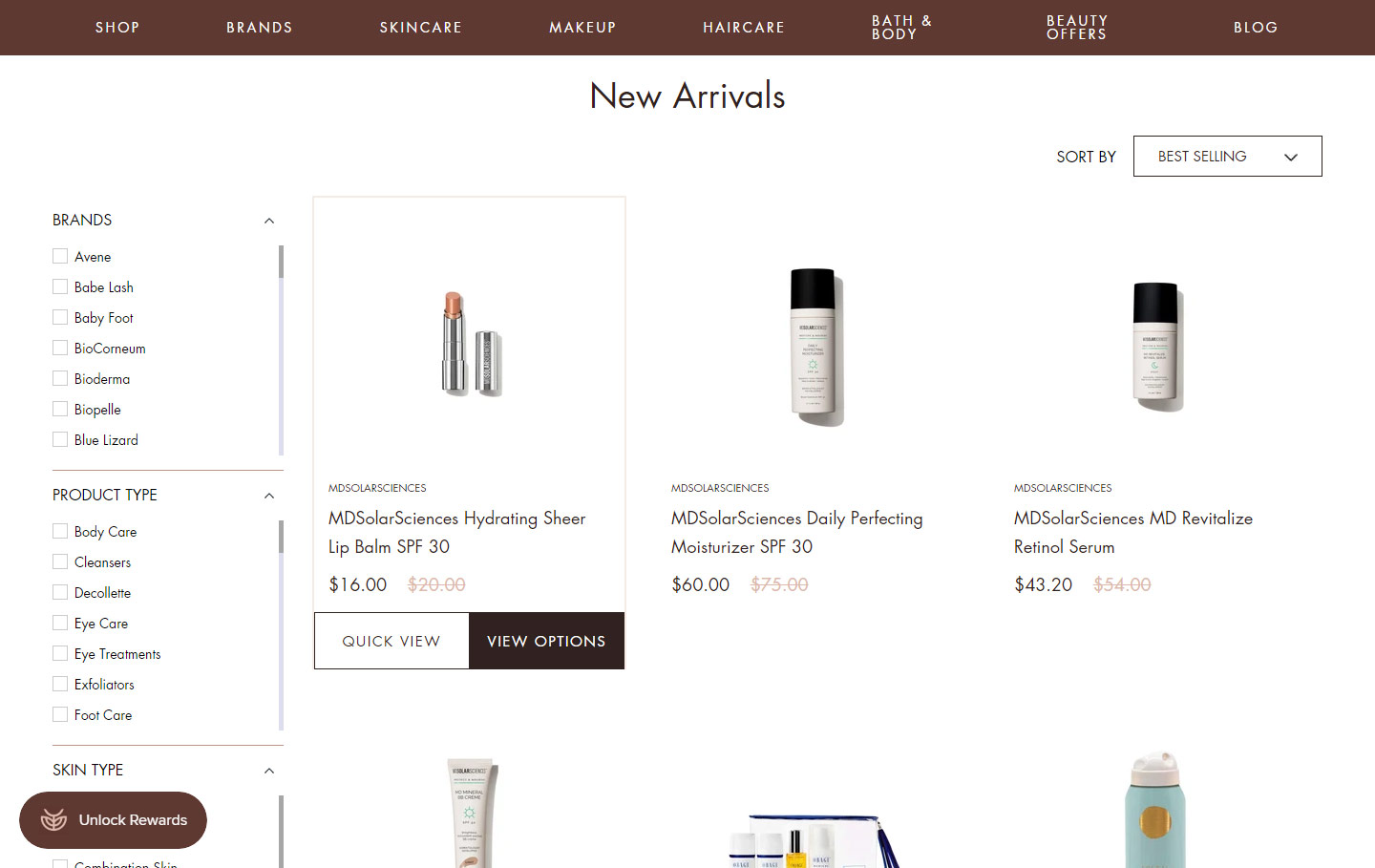The image size is (1375, 868).
Task: Go to the Beauty Offers menu
Action: click(x=1077, y=28)
